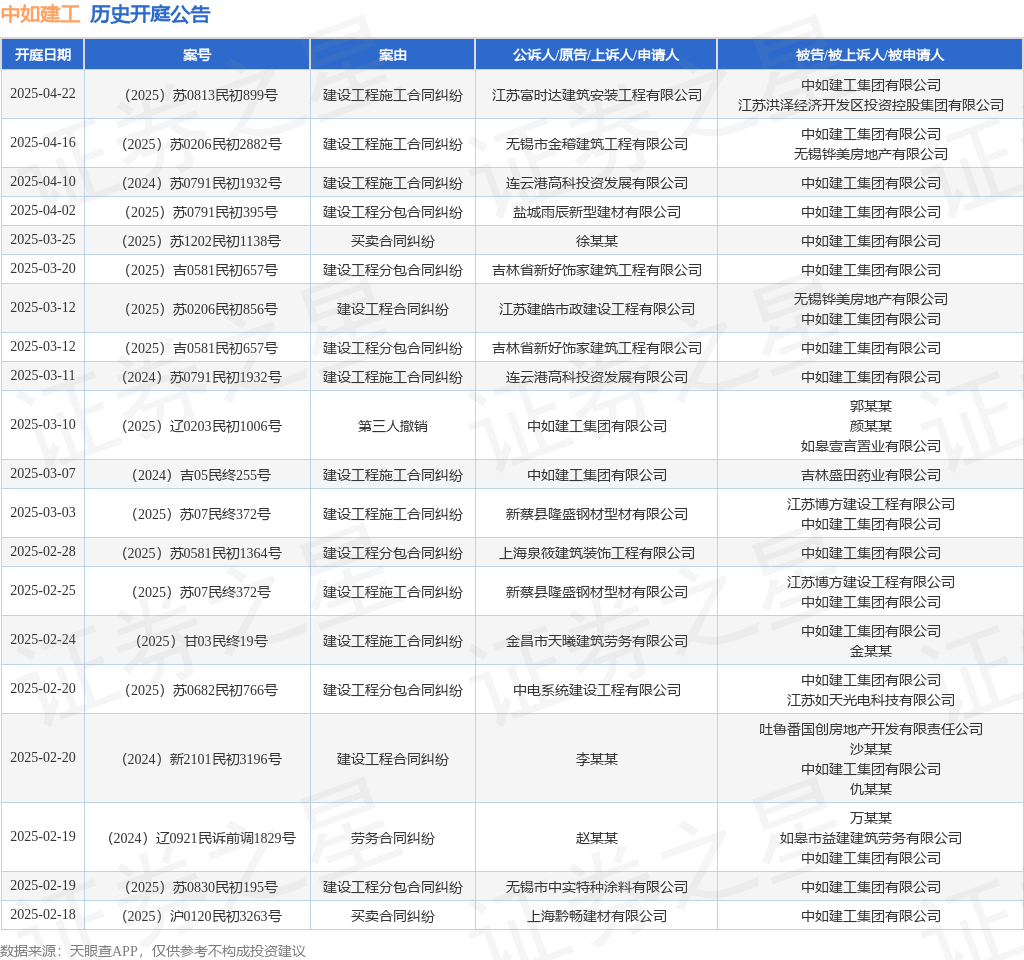Select case number (2025)甘03民终19号
This screenshot has width=1024, height=960.
[201, 641]
